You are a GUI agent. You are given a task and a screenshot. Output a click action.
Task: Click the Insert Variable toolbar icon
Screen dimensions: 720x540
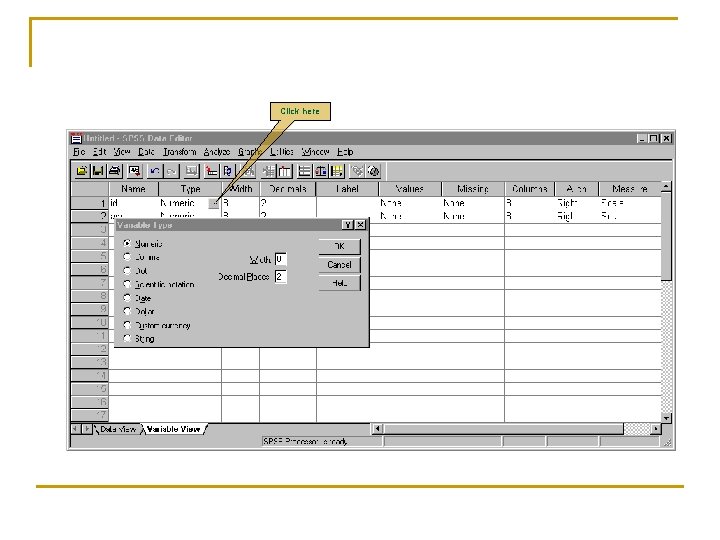(x=285, y=171)
